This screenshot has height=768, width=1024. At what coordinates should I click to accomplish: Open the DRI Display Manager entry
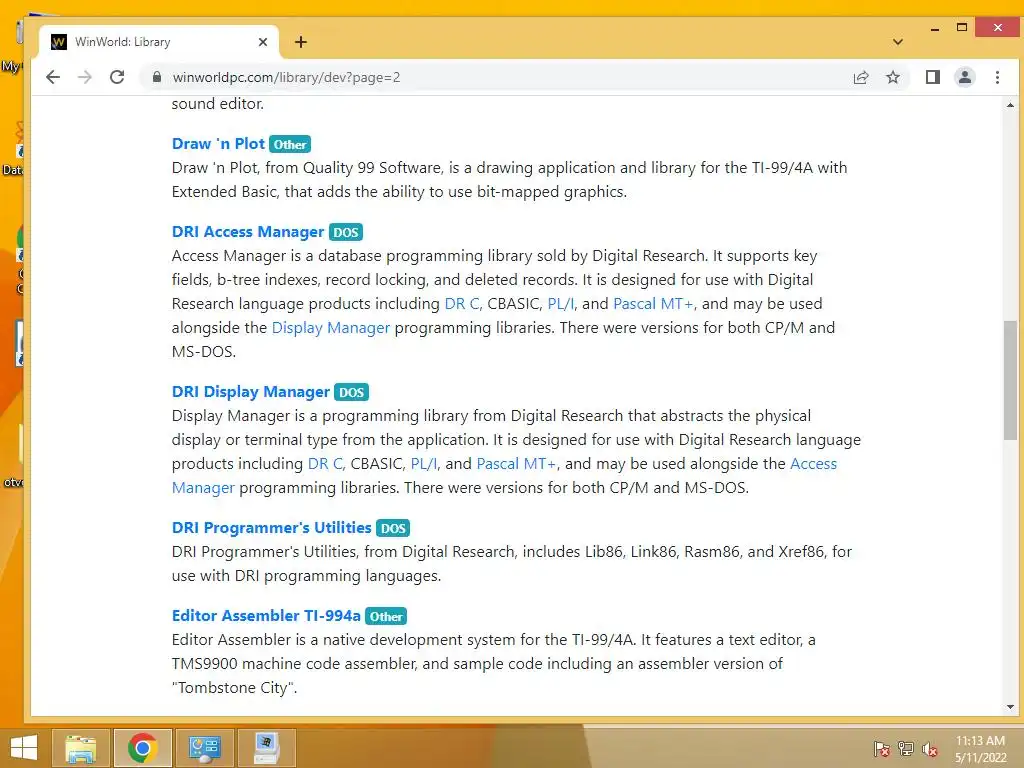click(x=251, y=392)
